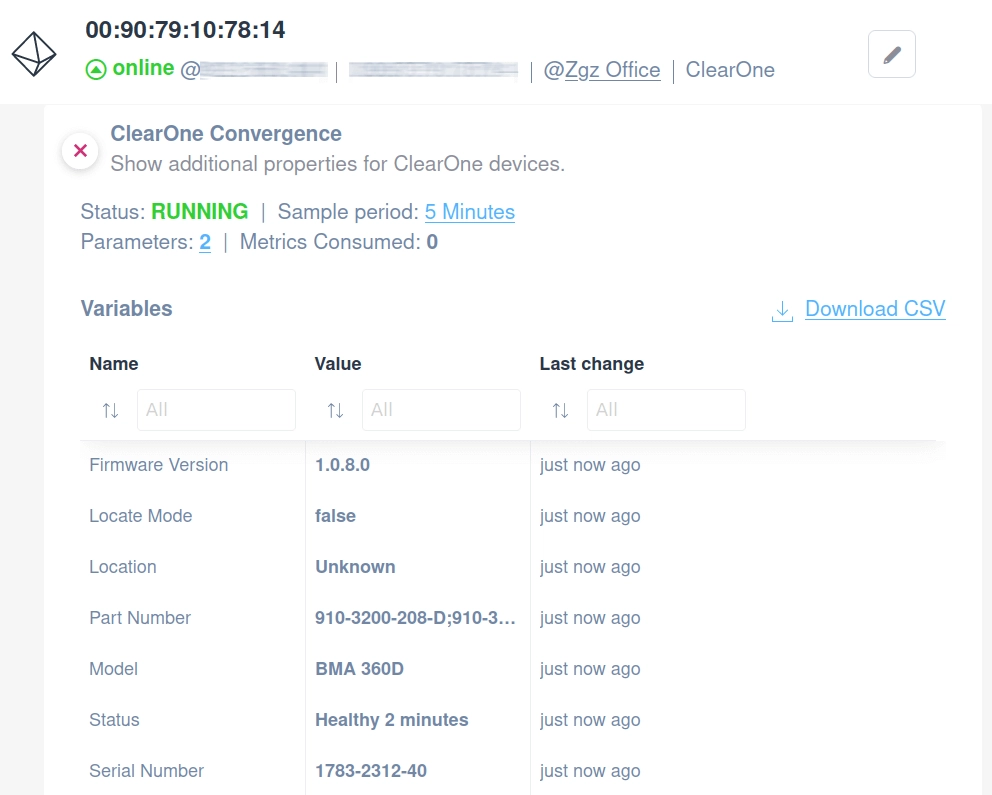Image resolution: width=992 pixels, height=795 pixels.
Task: Click the online status text
Action: pos(143,68)
